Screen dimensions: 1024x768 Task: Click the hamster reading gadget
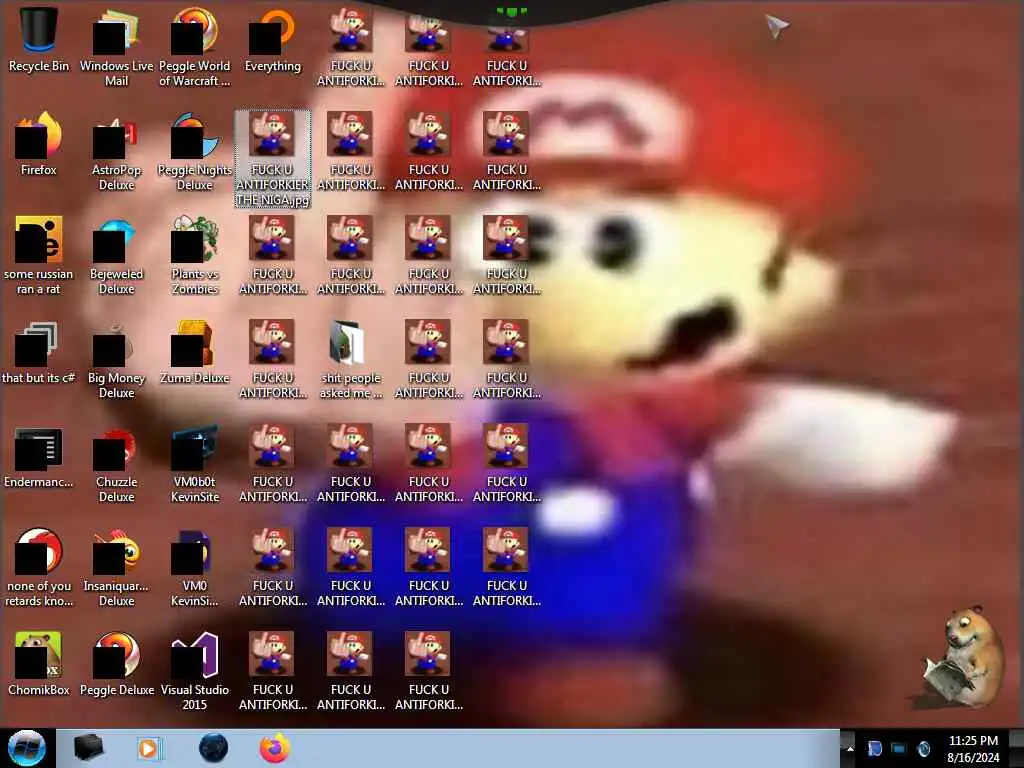[963, 657]
